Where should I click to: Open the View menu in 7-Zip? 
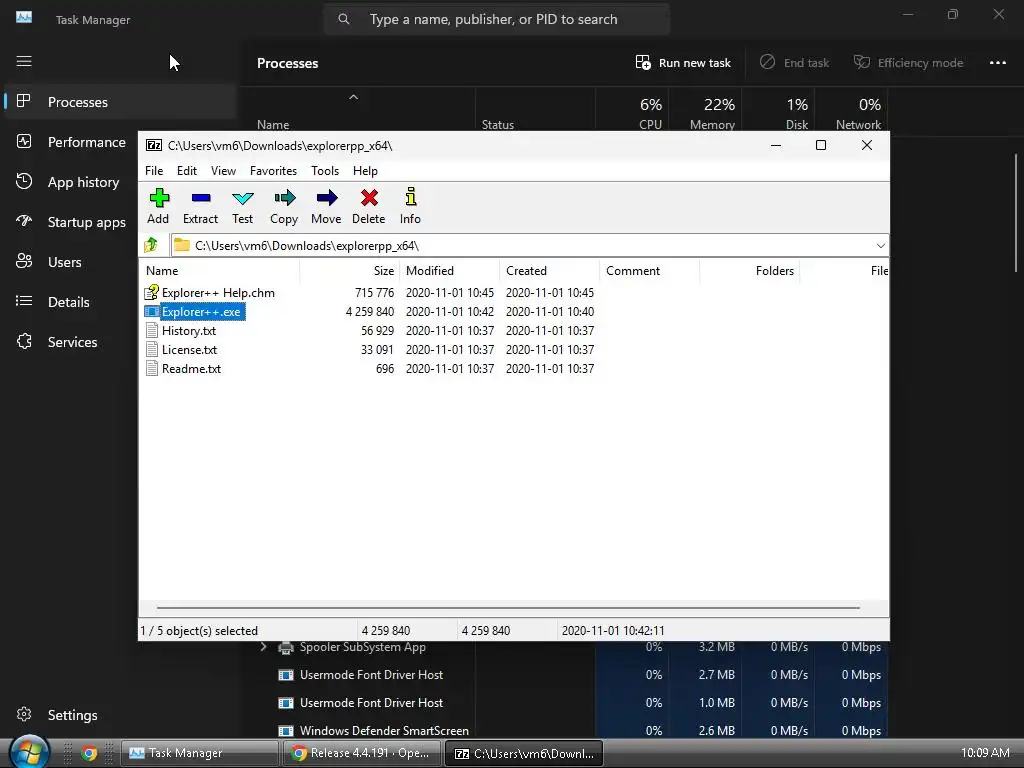[223, 170]
